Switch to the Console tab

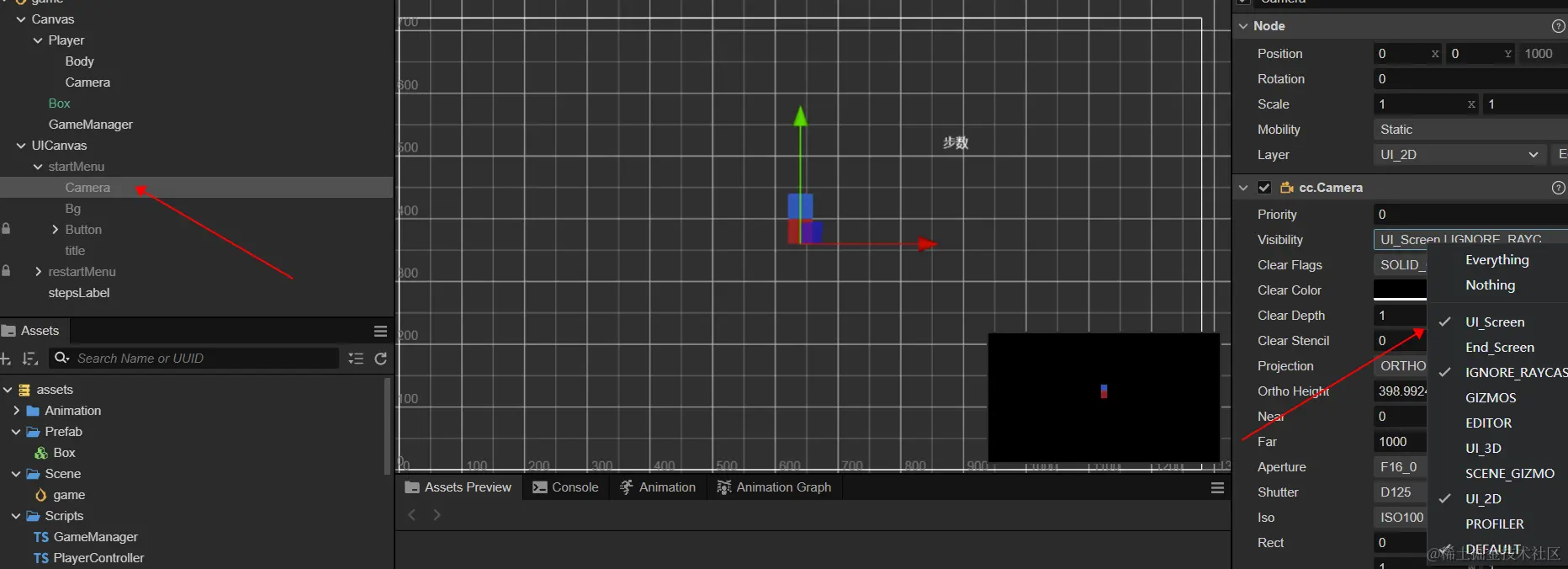click(x=565, y=487)
